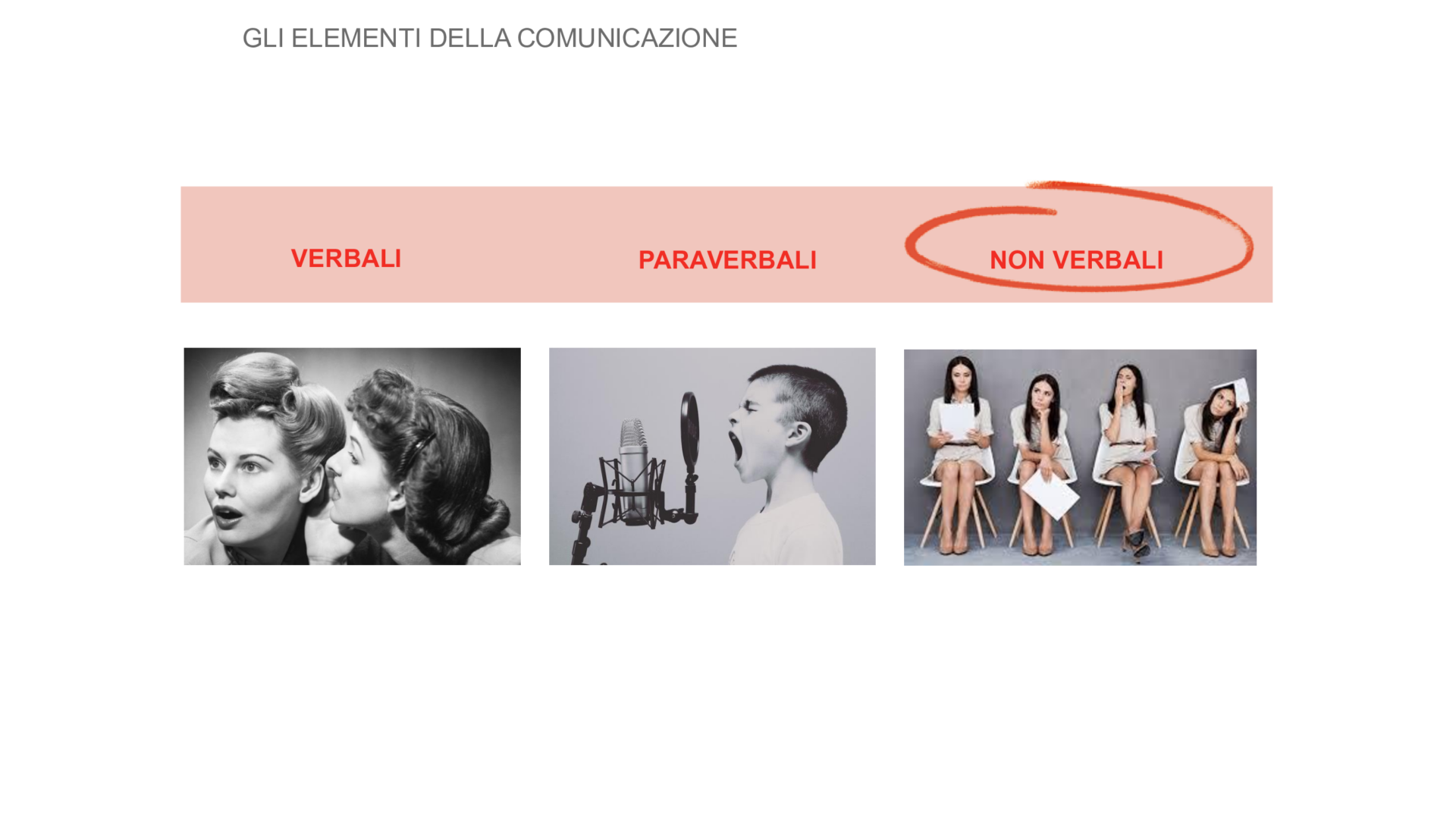Open the whispering women black-and-white photo
This screenshot has width=1456, height=819.
tap(352, 457)
